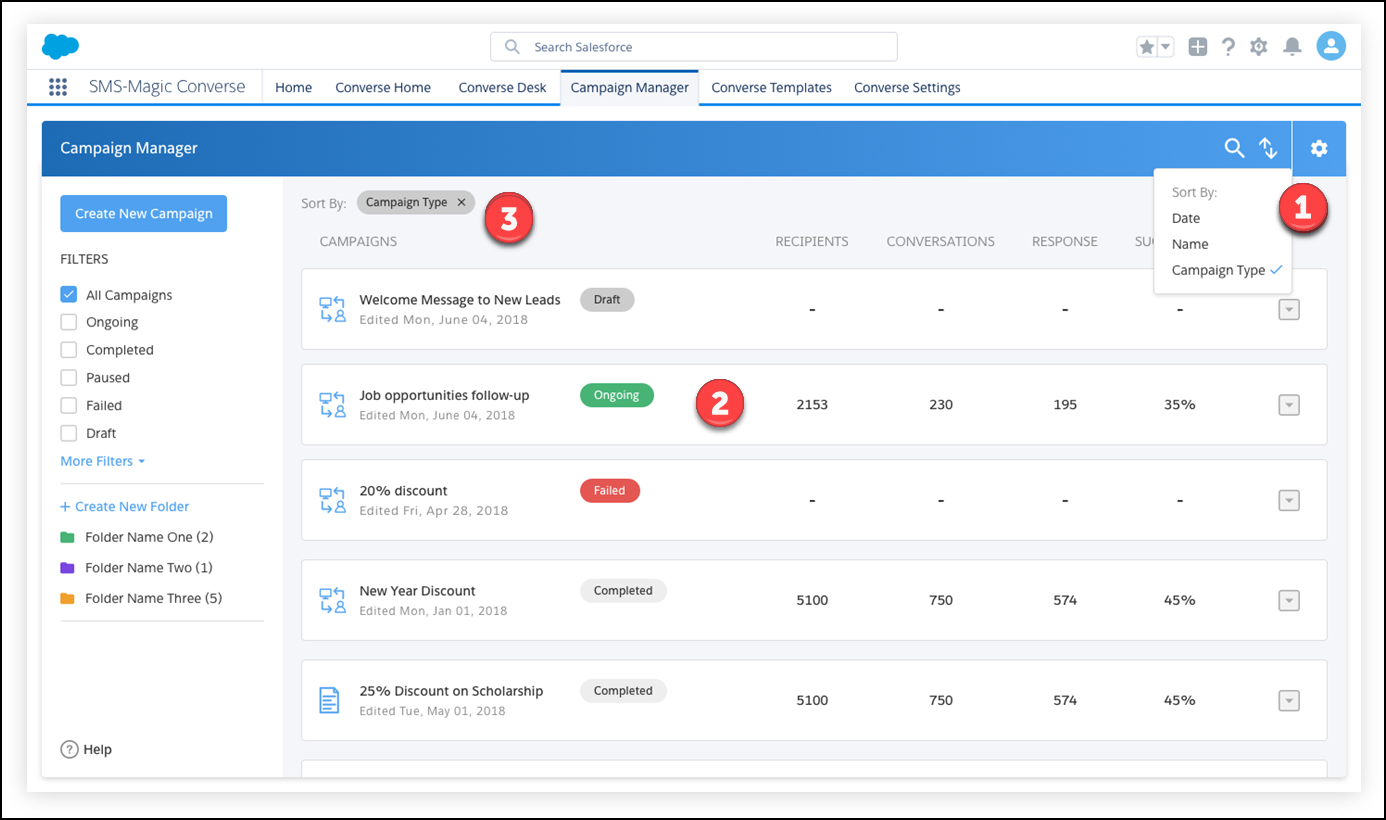
Task: Click the user profile avatar
Action: click(x=1331, y=46)
